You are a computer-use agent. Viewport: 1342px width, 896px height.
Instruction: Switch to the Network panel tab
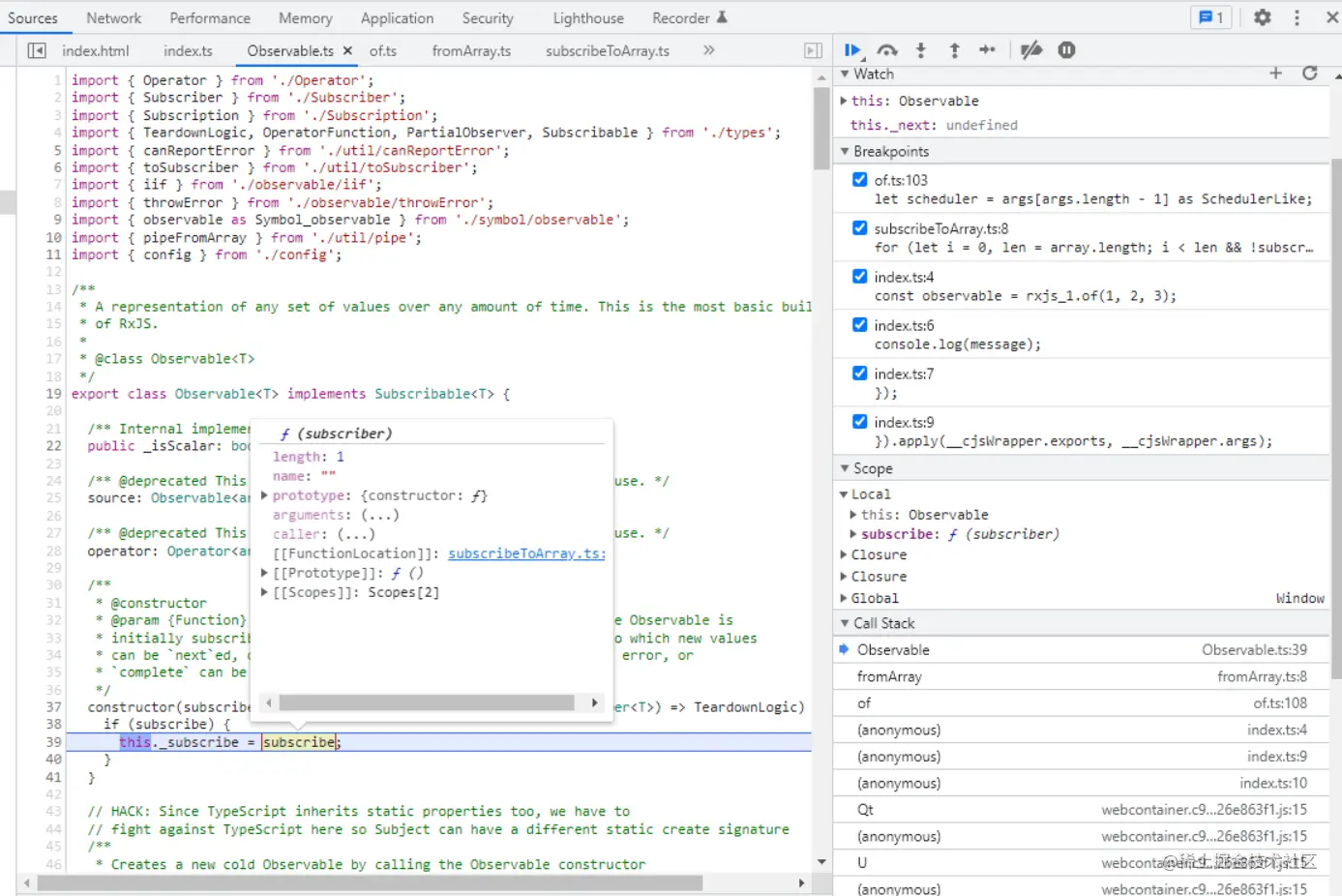[x=113, y=18]
